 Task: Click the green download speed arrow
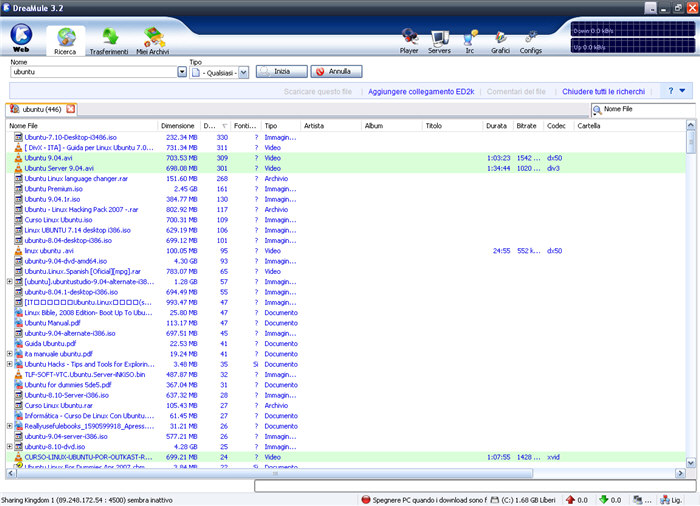(x=604, y=500)
